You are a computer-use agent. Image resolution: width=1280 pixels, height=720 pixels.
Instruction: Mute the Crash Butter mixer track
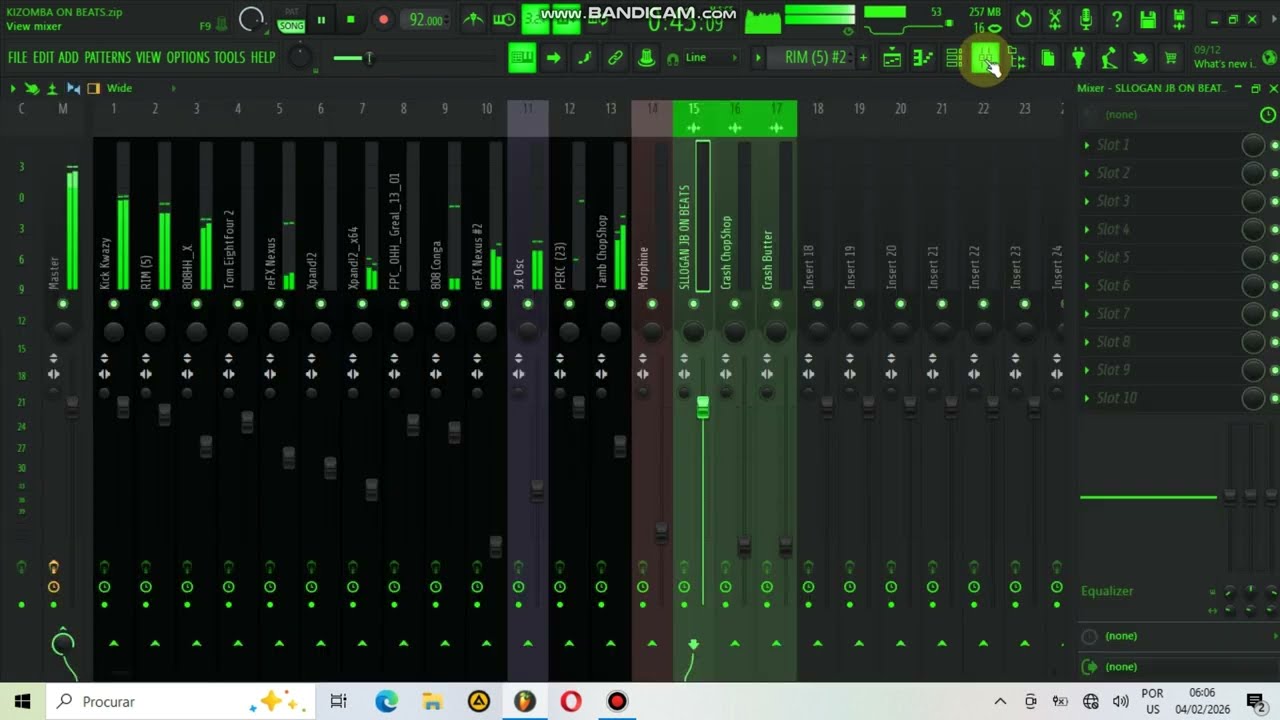[x=776, y=304]
